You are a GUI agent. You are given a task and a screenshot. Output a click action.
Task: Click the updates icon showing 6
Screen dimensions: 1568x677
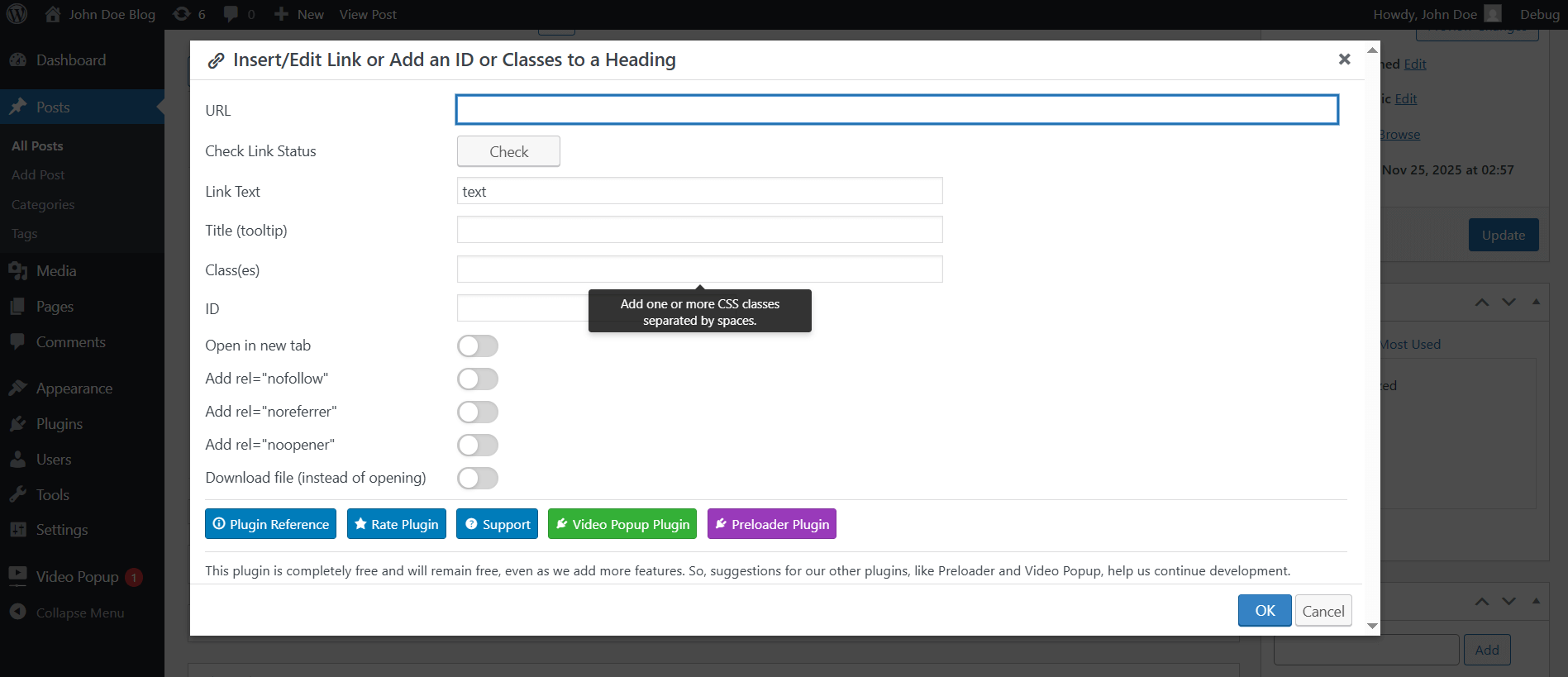tap(182, 14)
